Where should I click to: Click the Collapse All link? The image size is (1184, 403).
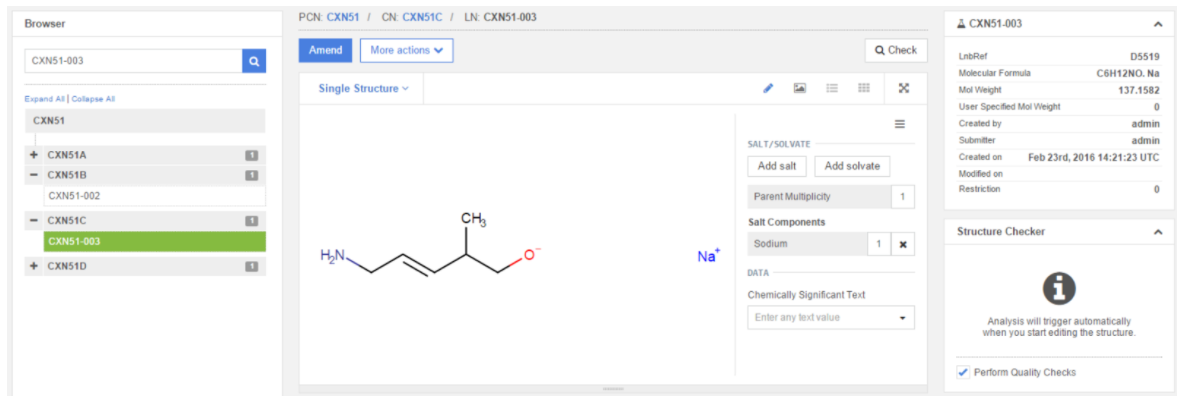(x=93, y=99)
